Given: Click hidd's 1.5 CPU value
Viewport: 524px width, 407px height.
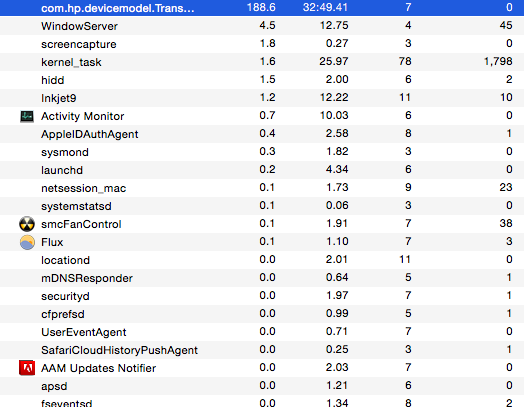Looking at the screenshot, I should pos(267,80).
